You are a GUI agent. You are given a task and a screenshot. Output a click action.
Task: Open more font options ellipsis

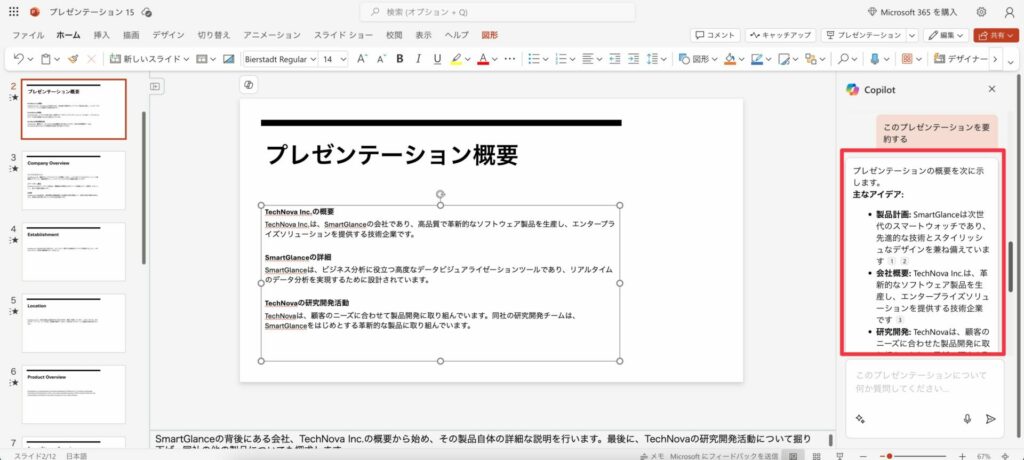(x=510, y=59)
